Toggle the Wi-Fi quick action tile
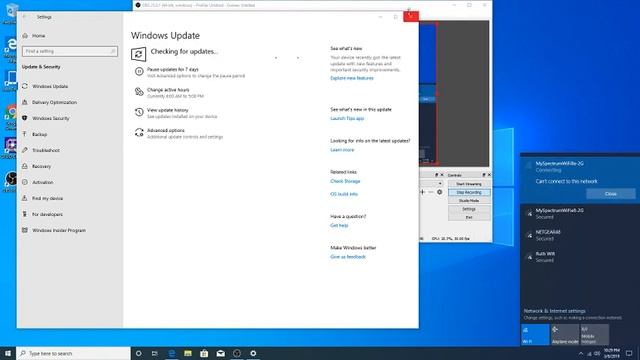This screenshot has width=640, height=360. [535, 335]
